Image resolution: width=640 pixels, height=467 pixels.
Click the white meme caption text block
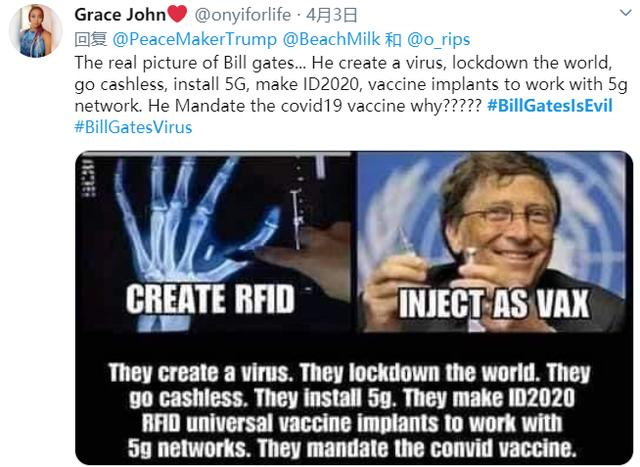[x=350, y=410]
